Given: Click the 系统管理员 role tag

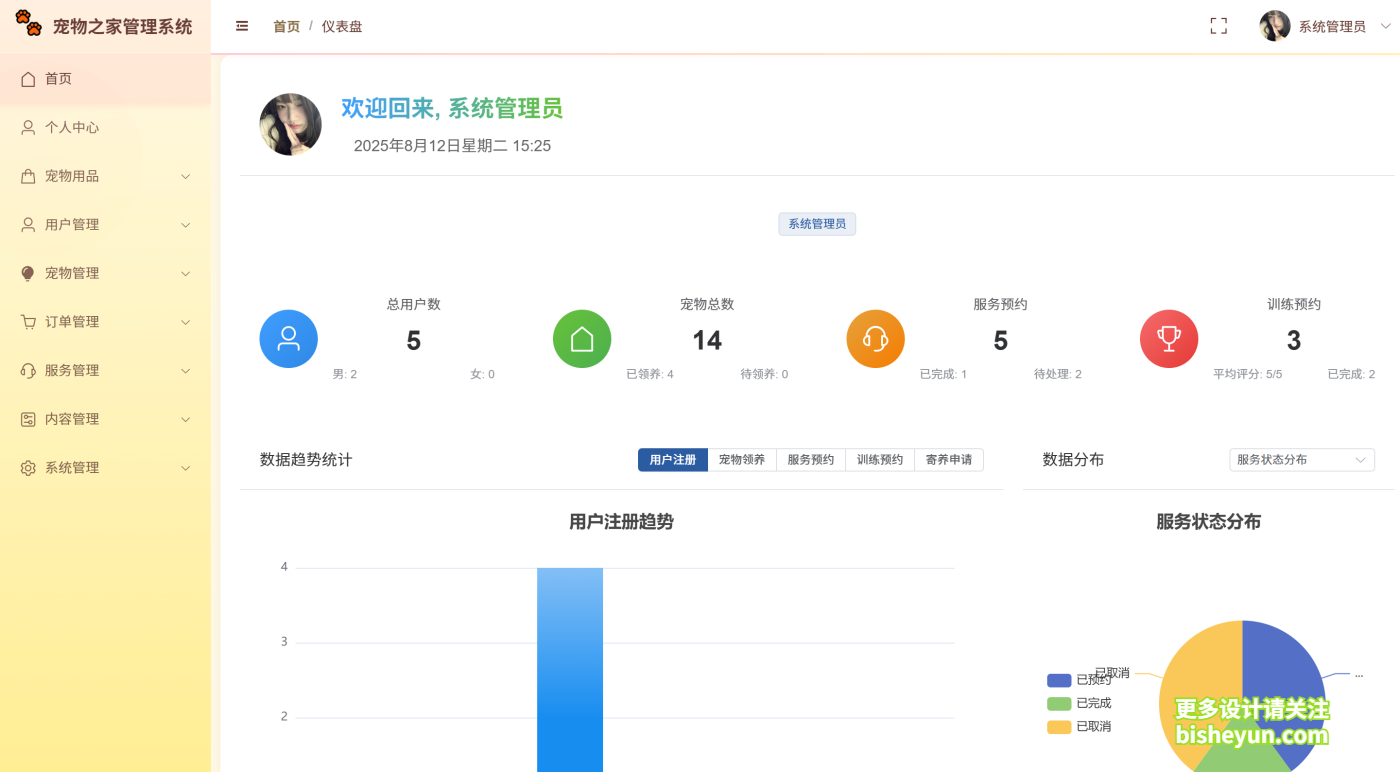Looking at the screenshot, I should point(817,224).
